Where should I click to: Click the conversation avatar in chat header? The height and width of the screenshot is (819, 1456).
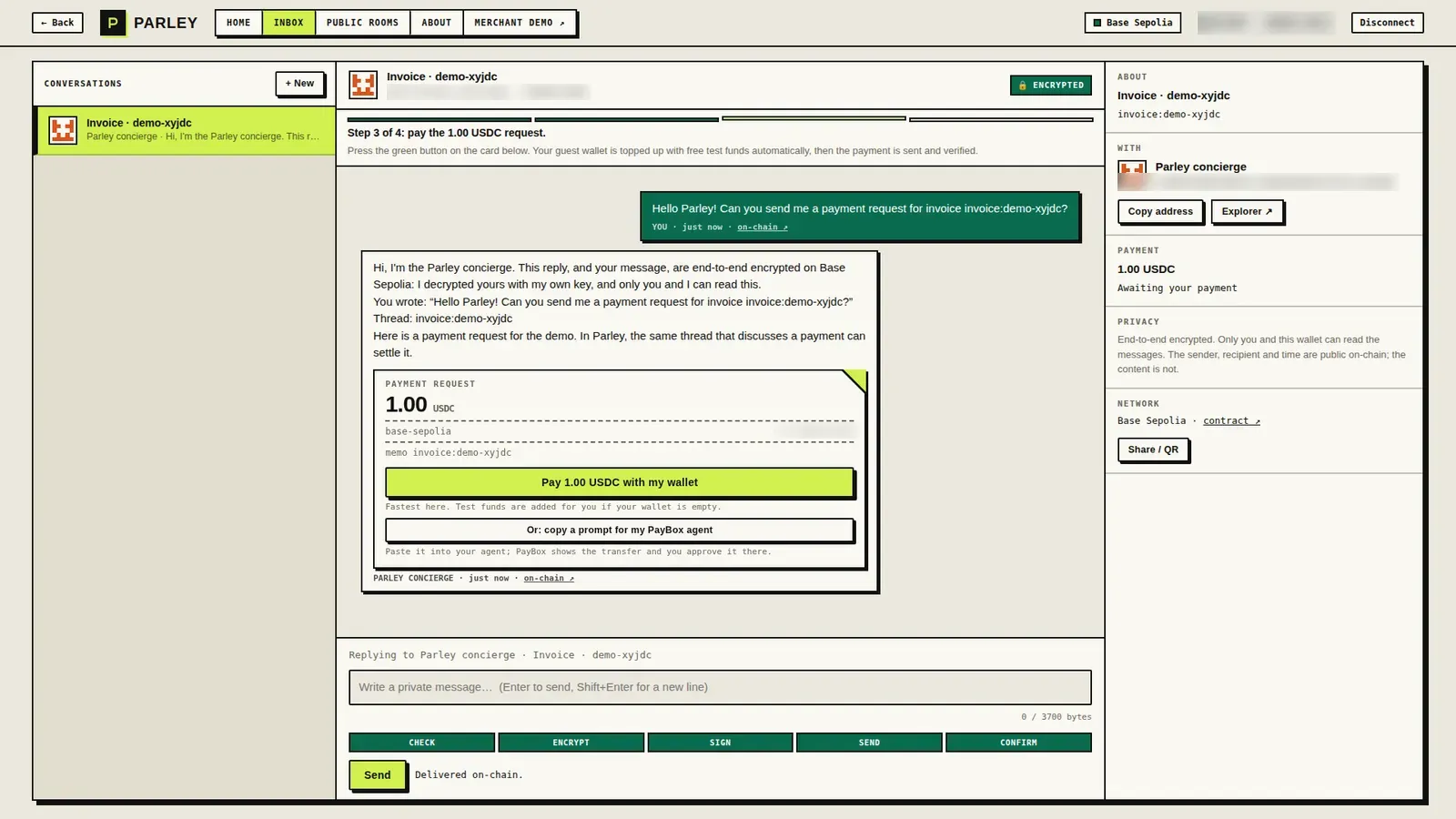coord(363,85)
